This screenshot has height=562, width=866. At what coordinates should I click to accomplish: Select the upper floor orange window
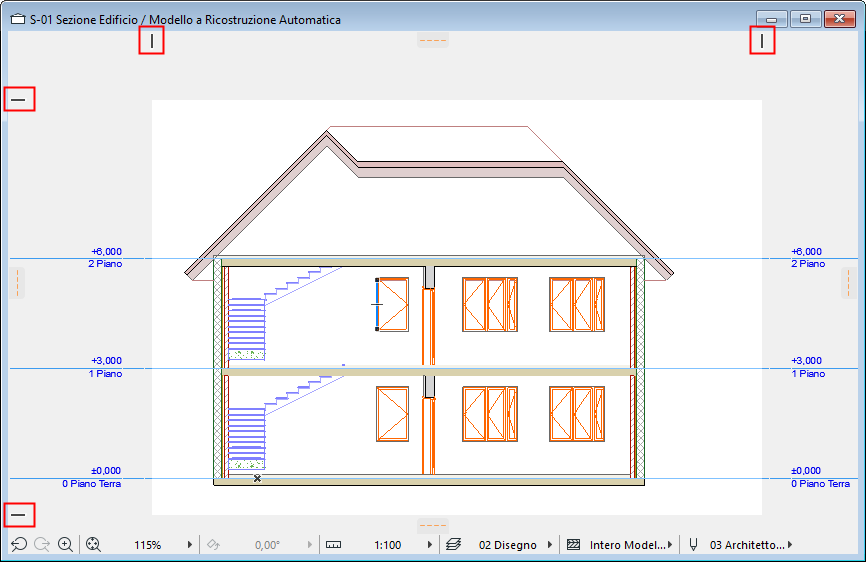392,304
